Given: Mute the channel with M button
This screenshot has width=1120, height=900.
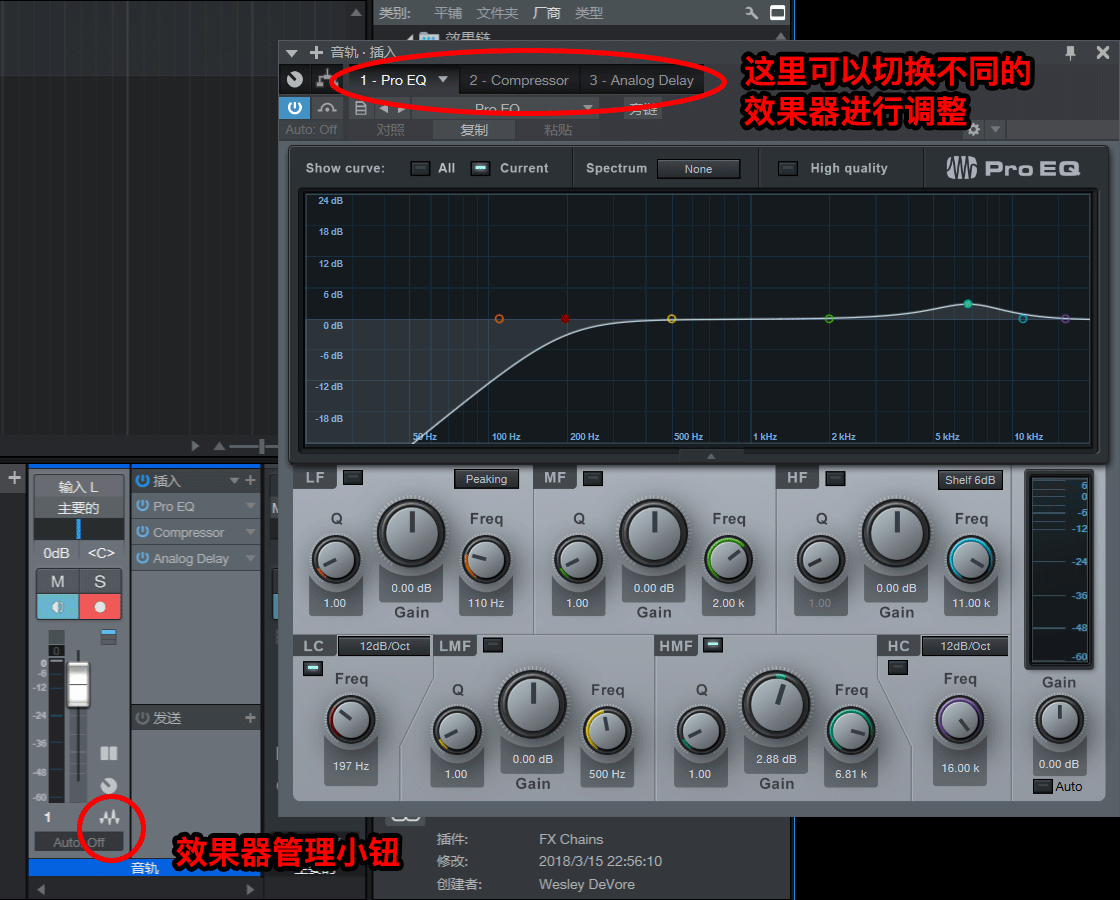Looking at the screenshot, I should [58, 581].
